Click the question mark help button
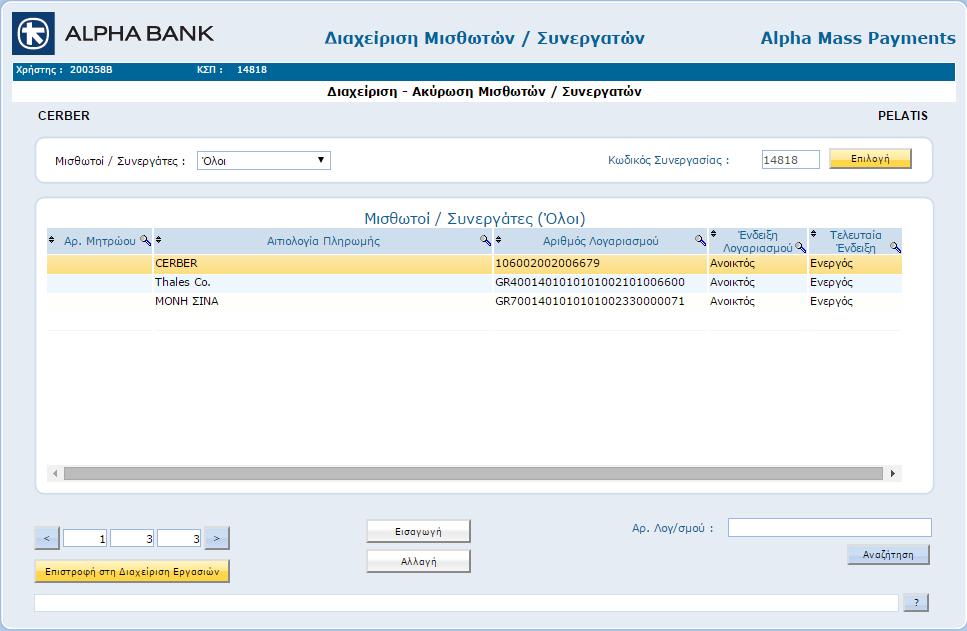This screenshot has width=967, height=631. point(916,603)
